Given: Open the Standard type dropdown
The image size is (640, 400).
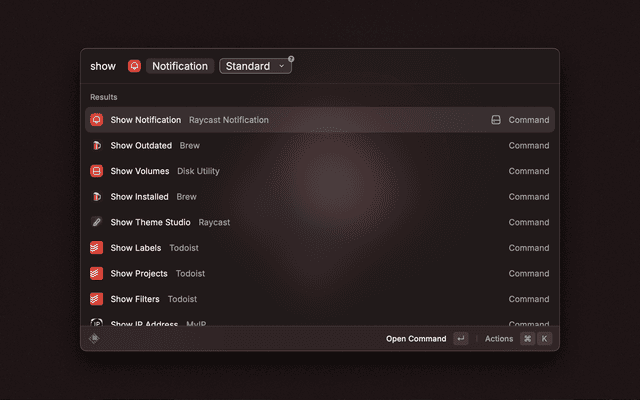Looking at the screenshot, I should click(254, 66).
